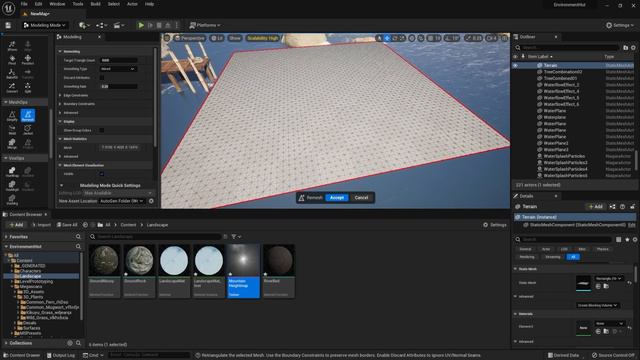Open Element 0 material dropdown
This screenshot has width=640, height=360.
click(609, 324)
